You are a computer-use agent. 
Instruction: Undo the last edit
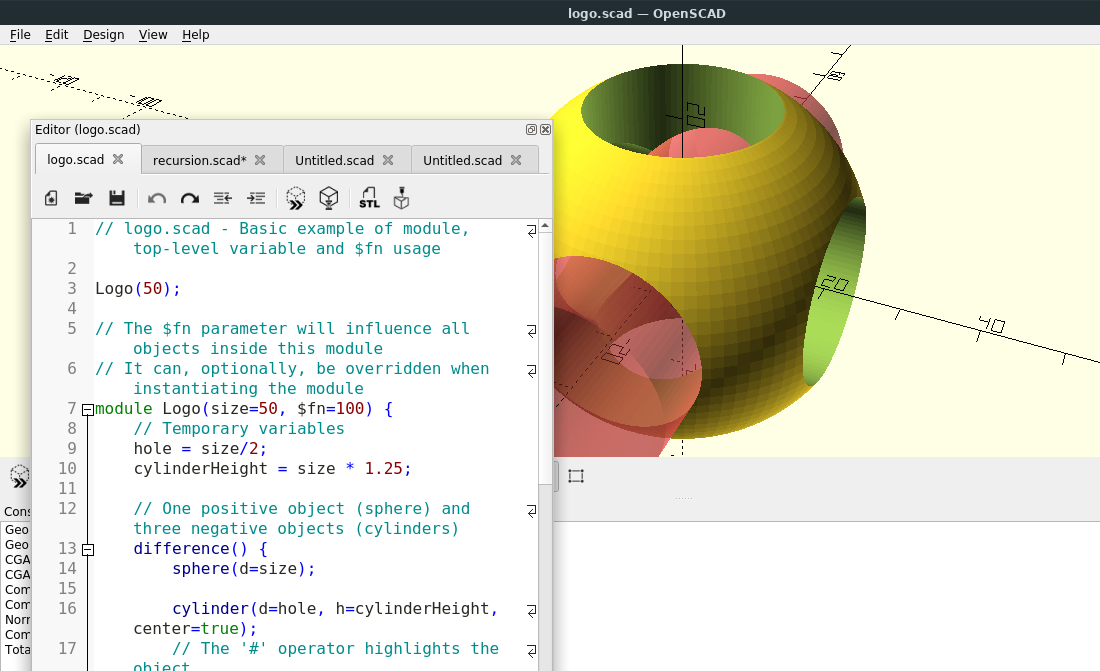pos(157,198)
